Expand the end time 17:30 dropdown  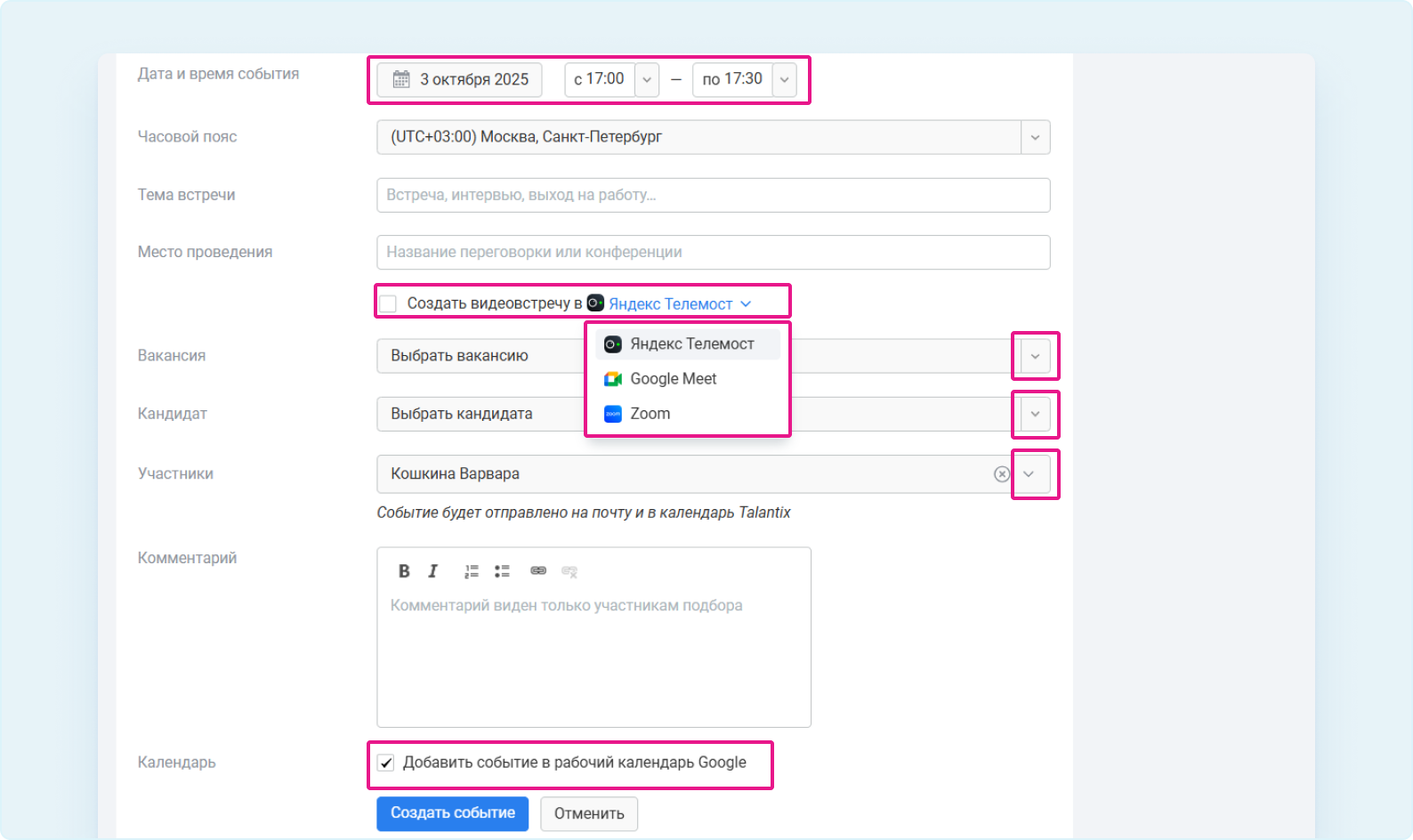(784, 79)
